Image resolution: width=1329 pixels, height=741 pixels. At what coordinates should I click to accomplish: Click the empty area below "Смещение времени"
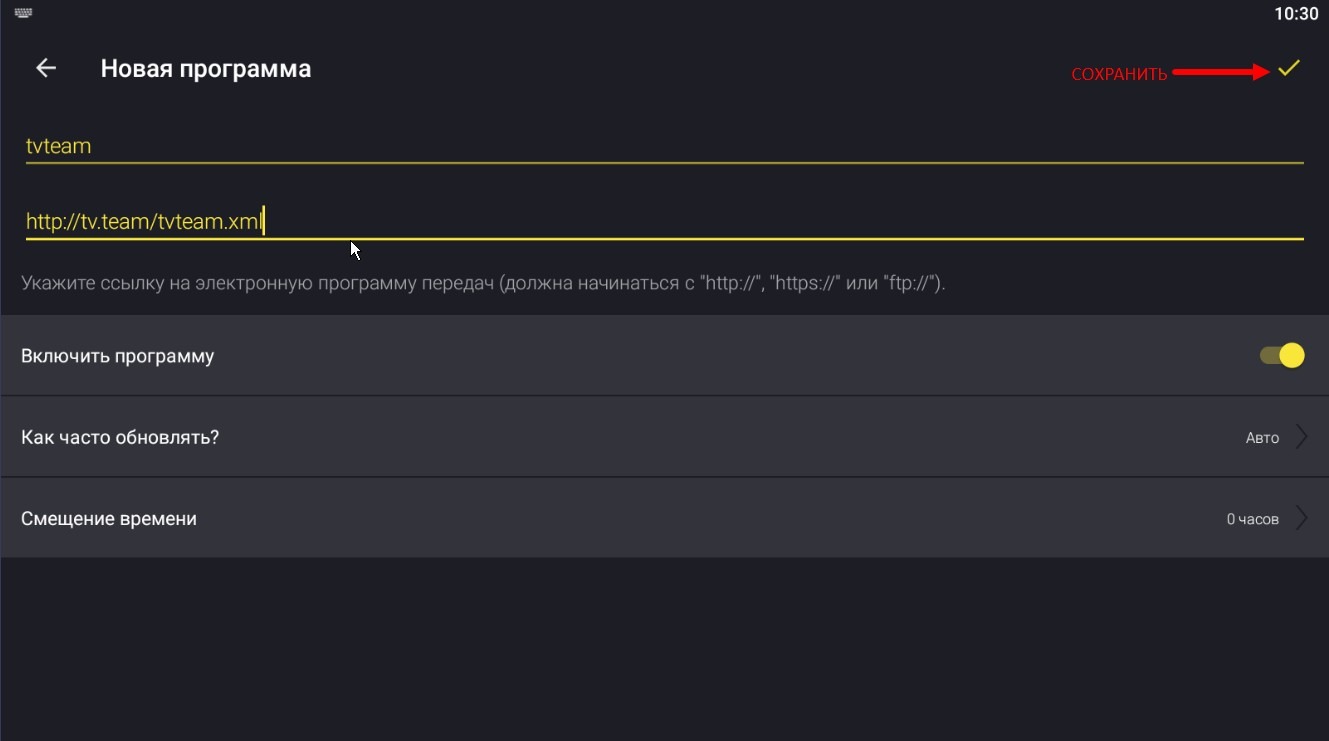[x=664, y=650]
